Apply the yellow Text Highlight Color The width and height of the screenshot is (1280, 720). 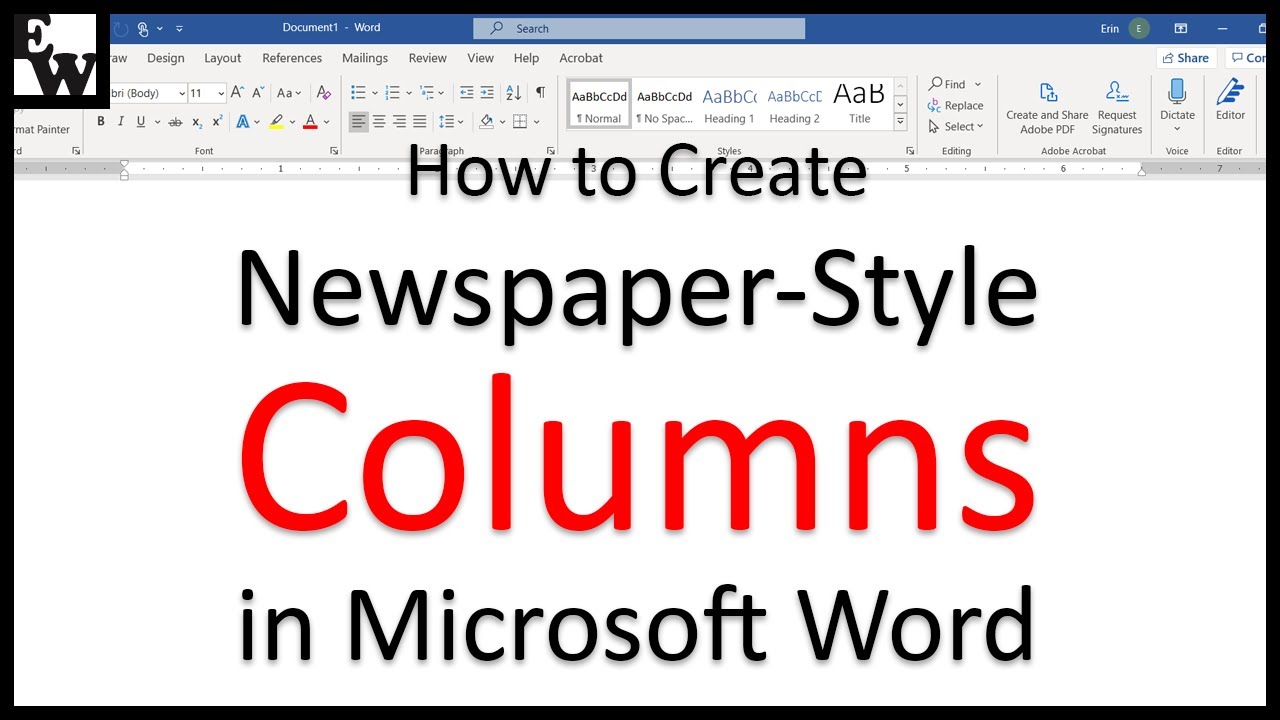coord(276,122)
